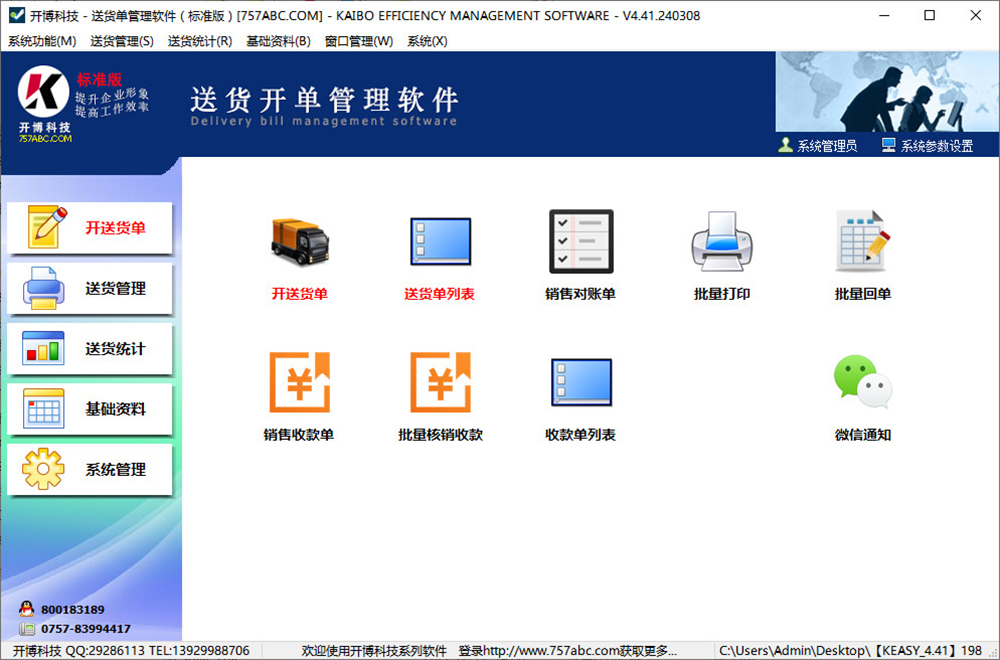Open the 系统(X) menu
The image size is (1000, 660).
tap(427, 41)
